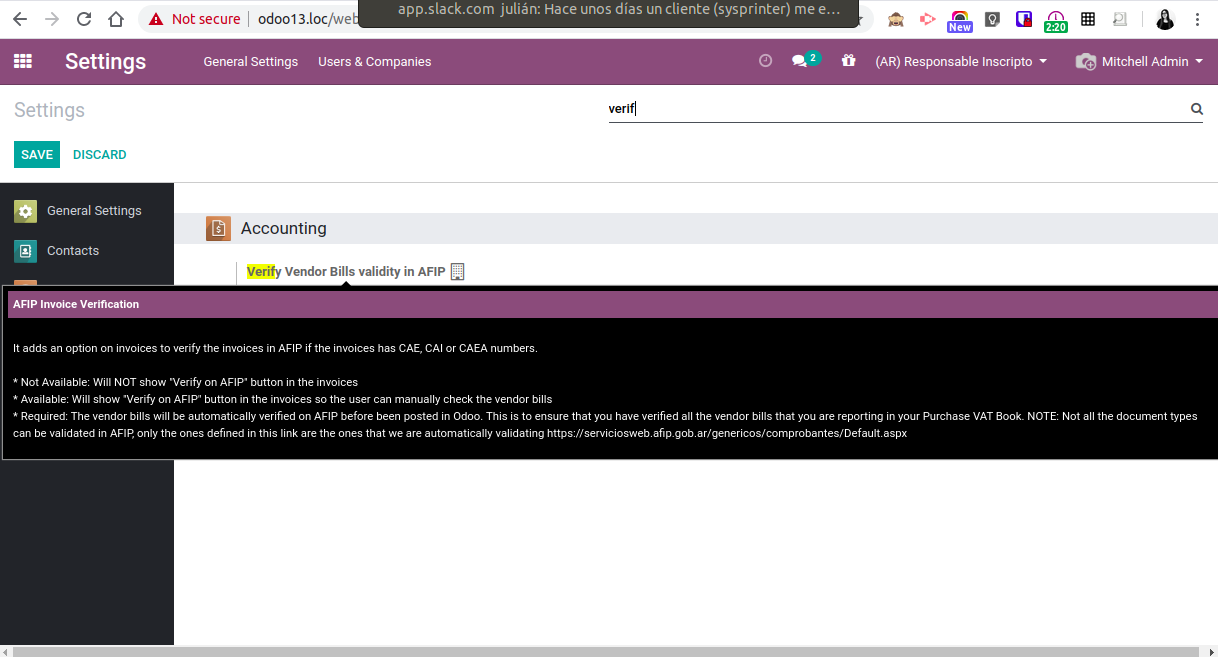This screenshot has width=1218, height=657.
Task: Click the search magnifier icon
Action: (x=1197, y=109)
